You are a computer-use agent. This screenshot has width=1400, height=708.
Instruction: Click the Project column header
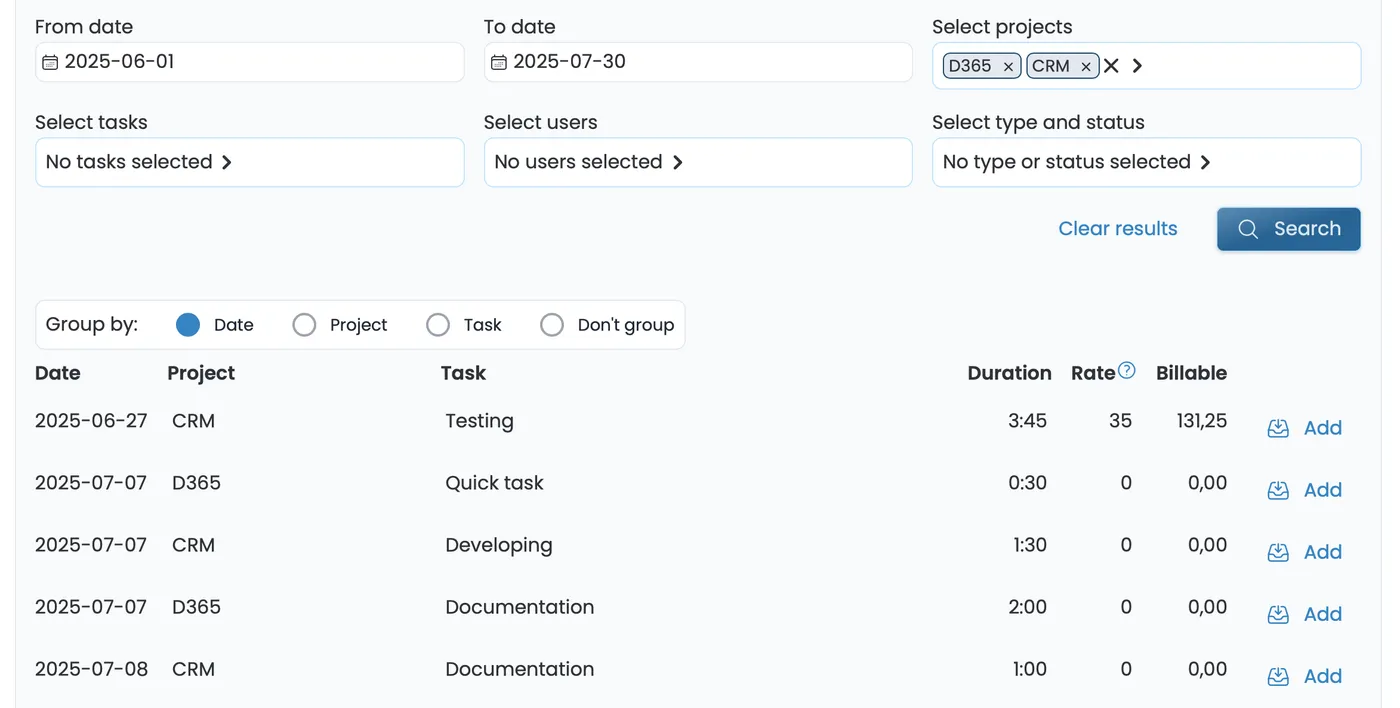click(201, 373)
